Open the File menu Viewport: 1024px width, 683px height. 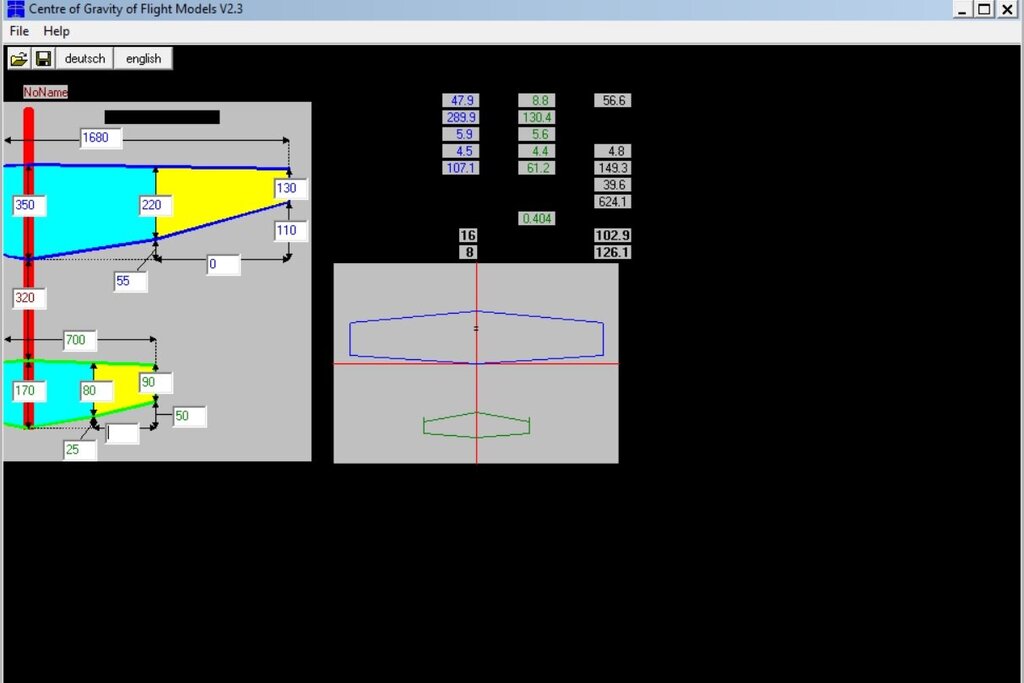point(19,31)
